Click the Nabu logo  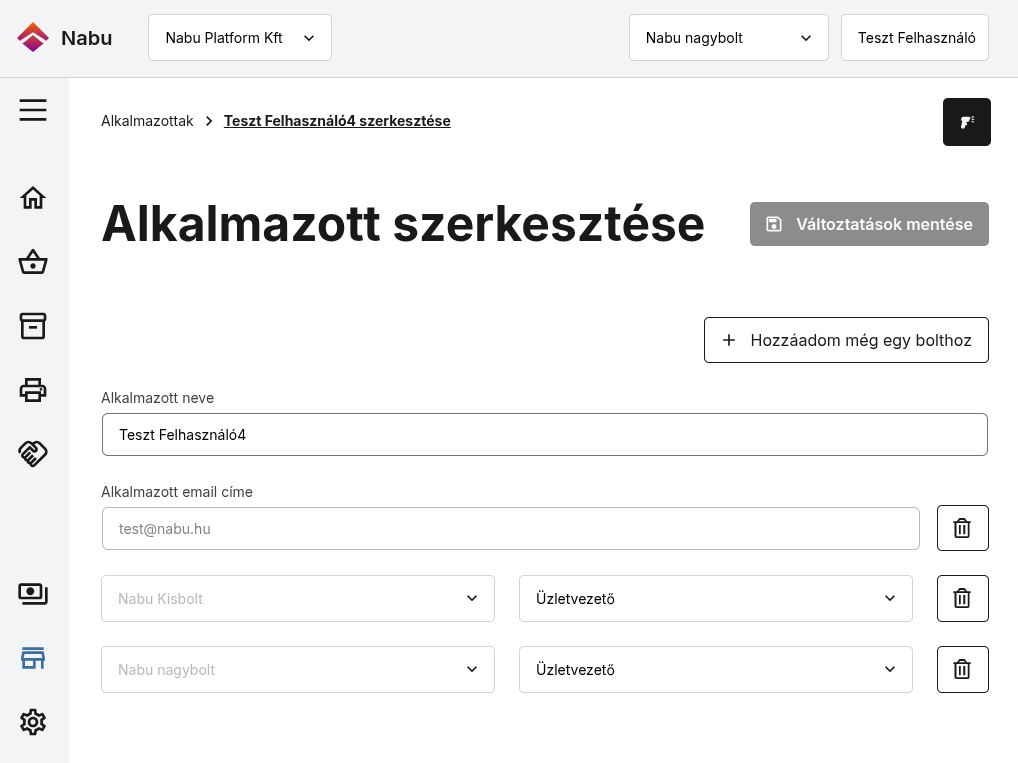click(x=64, y=38)
